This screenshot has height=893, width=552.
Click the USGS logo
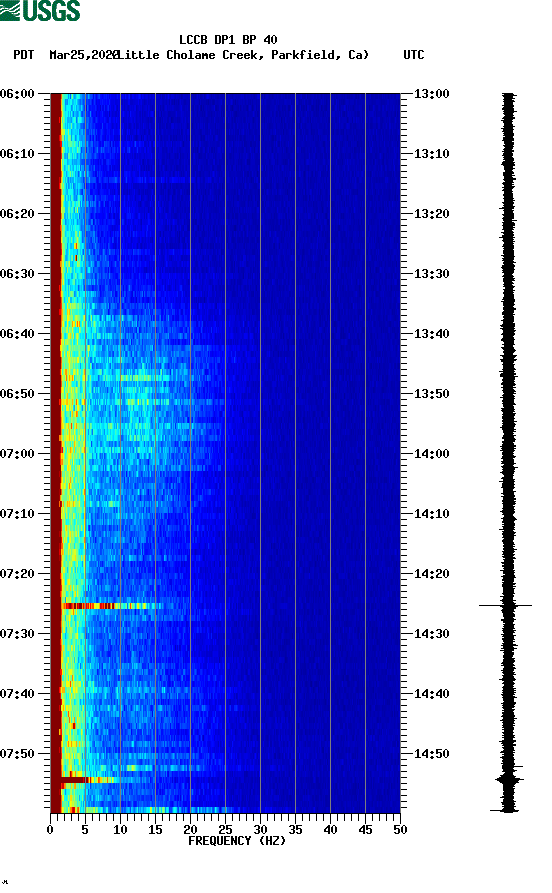[40, 10]
